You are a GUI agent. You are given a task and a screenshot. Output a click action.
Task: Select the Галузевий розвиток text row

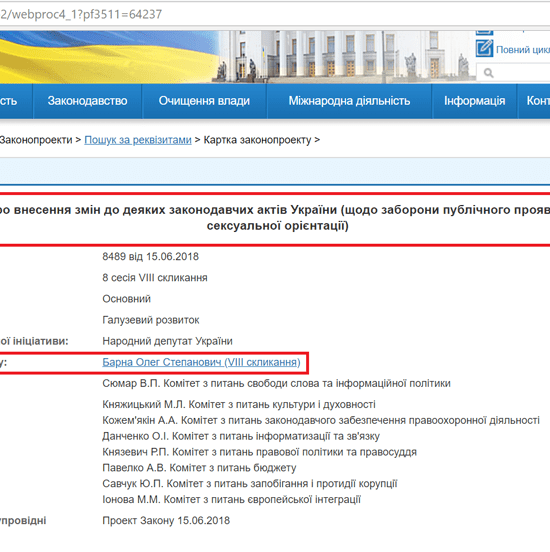tap(151, 320)
